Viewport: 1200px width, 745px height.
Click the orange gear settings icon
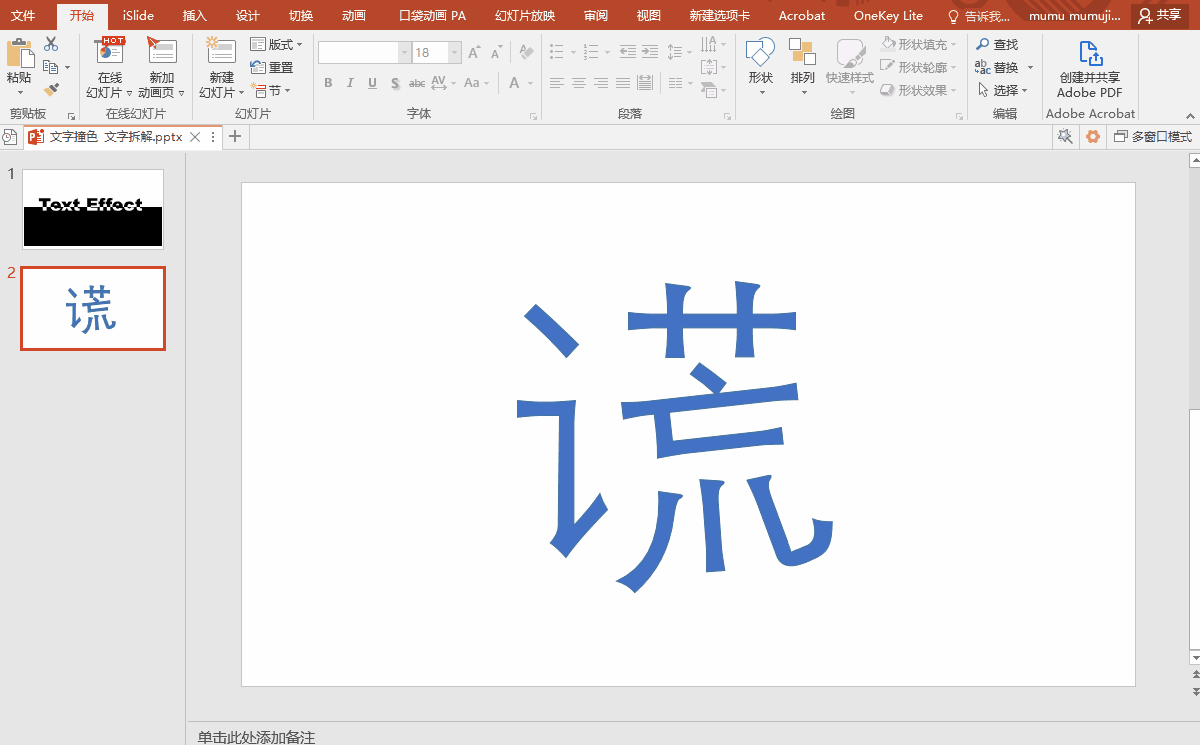1093,136
